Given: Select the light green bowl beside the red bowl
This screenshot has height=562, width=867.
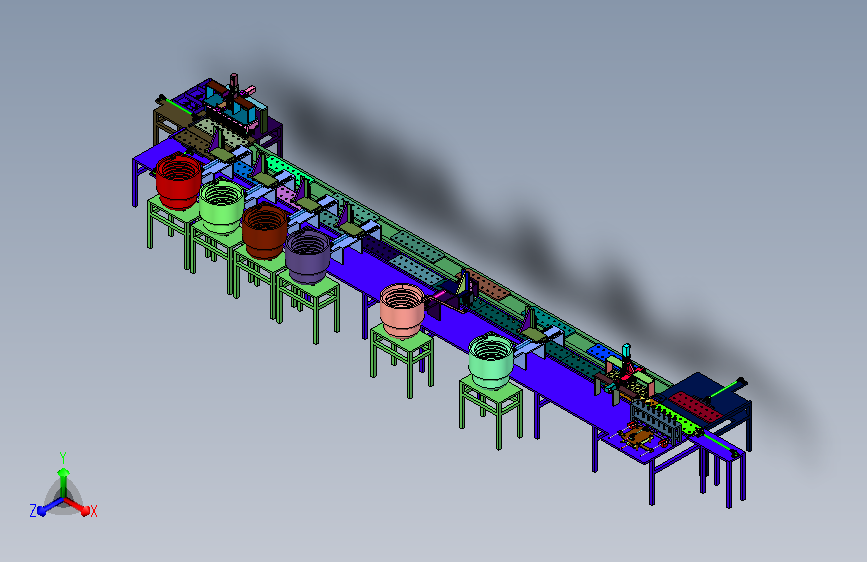Looking at the screenshot, I should tap(222, 207).
